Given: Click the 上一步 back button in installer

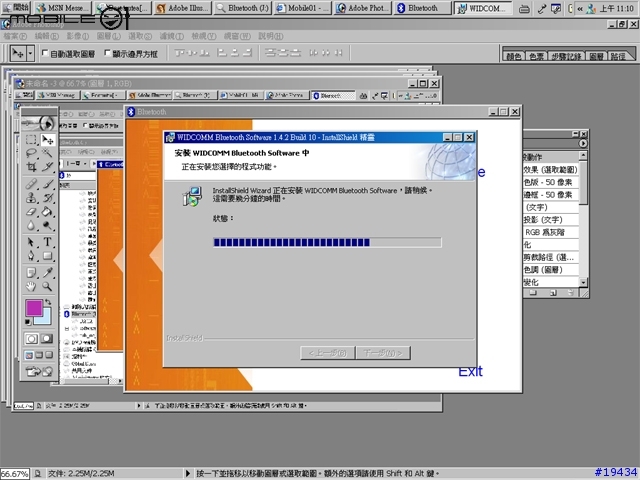Looking at the screenshot, I should pos(327,353).
